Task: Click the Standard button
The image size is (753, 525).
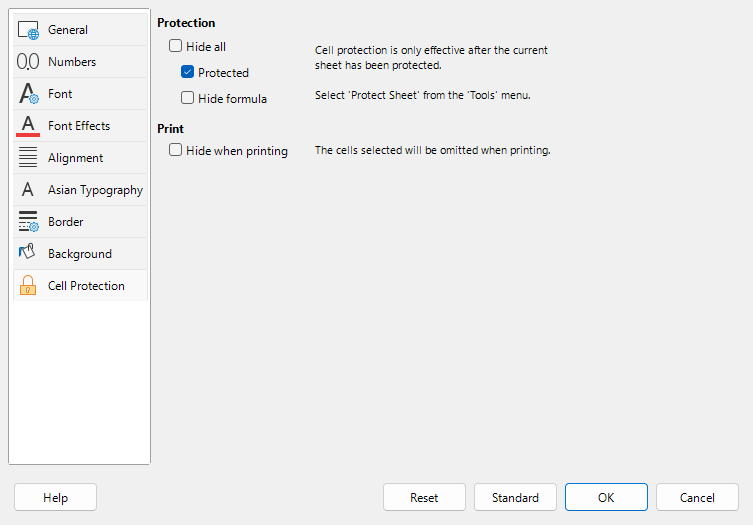Action: coord(515,497)
